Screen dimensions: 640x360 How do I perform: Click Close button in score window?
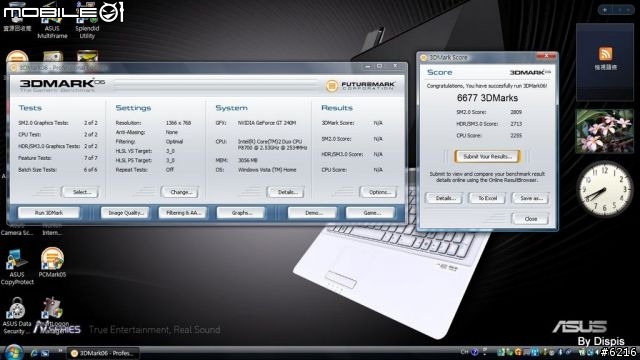point(531,219)
